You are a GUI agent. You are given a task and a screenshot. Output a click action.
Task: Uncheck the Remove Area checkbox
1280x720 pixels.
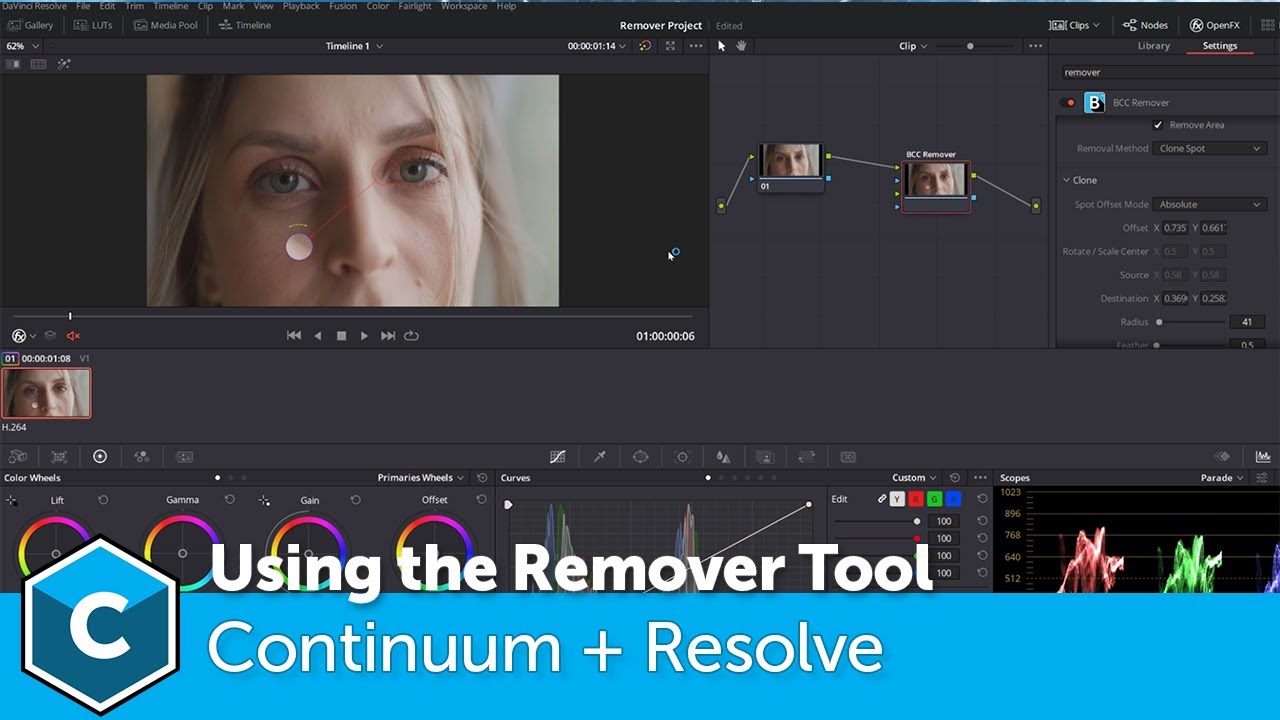(1158, 125)
